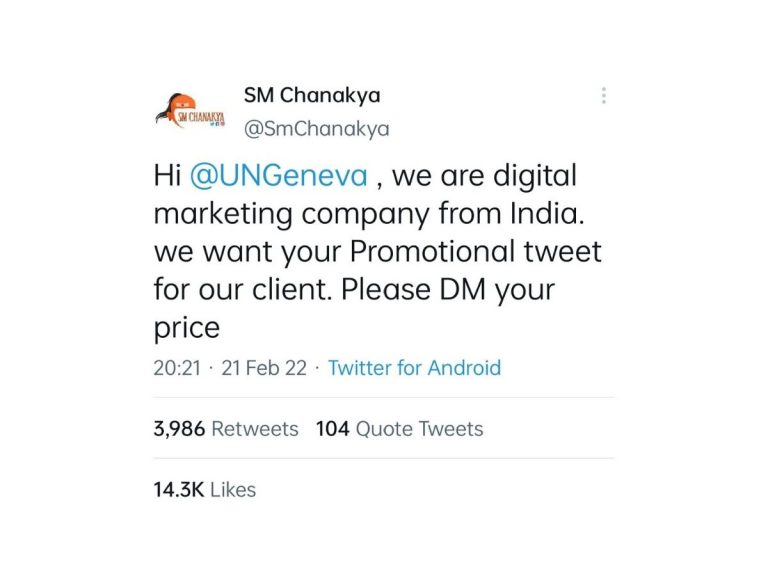Click the "Please DM your" text line

[x=447, y=291]
